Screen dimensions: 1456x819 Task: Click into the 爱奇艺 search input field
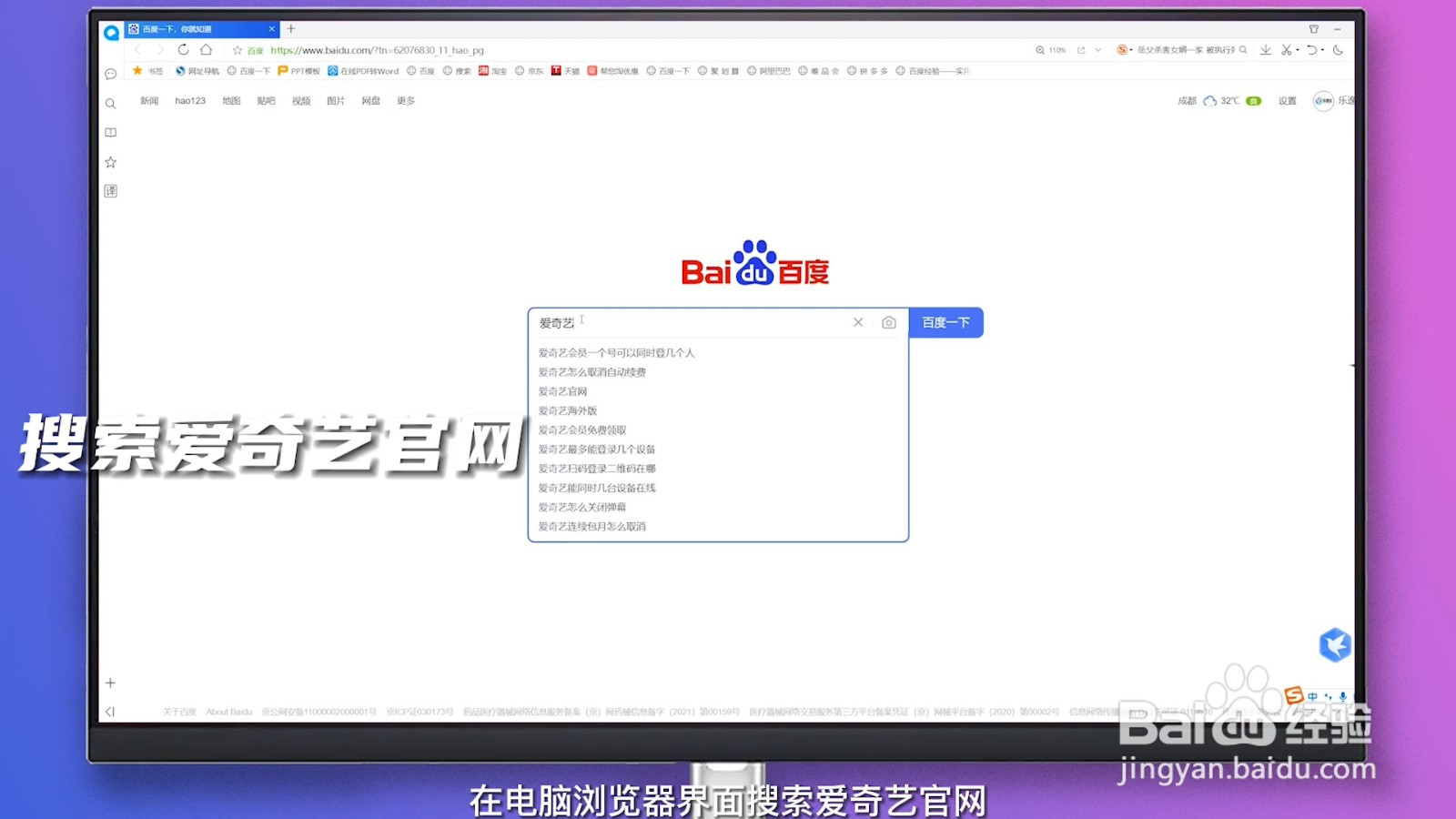coord(692,323)
